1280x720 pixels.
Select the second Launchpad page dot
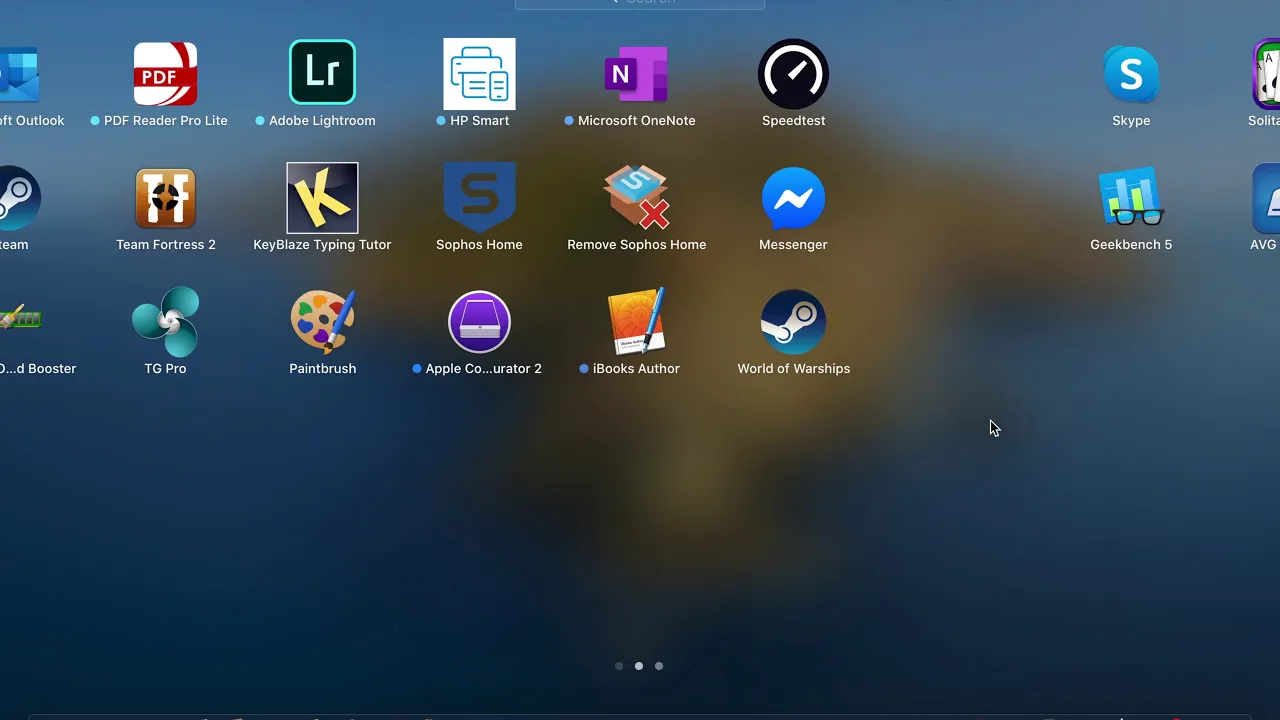coord(639,666)
